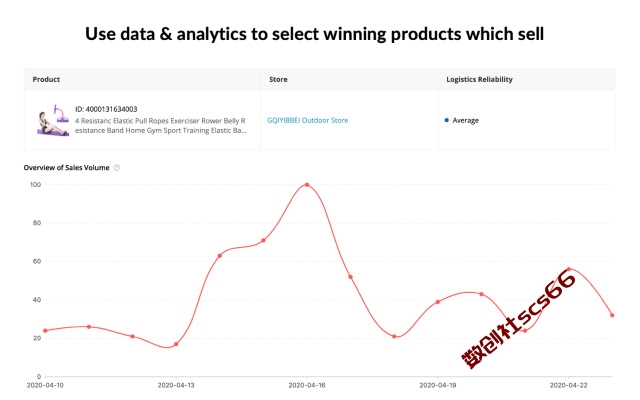Select the data point above 2020-04-13
This screenshot has width=640, height=400.
[176, 344]
